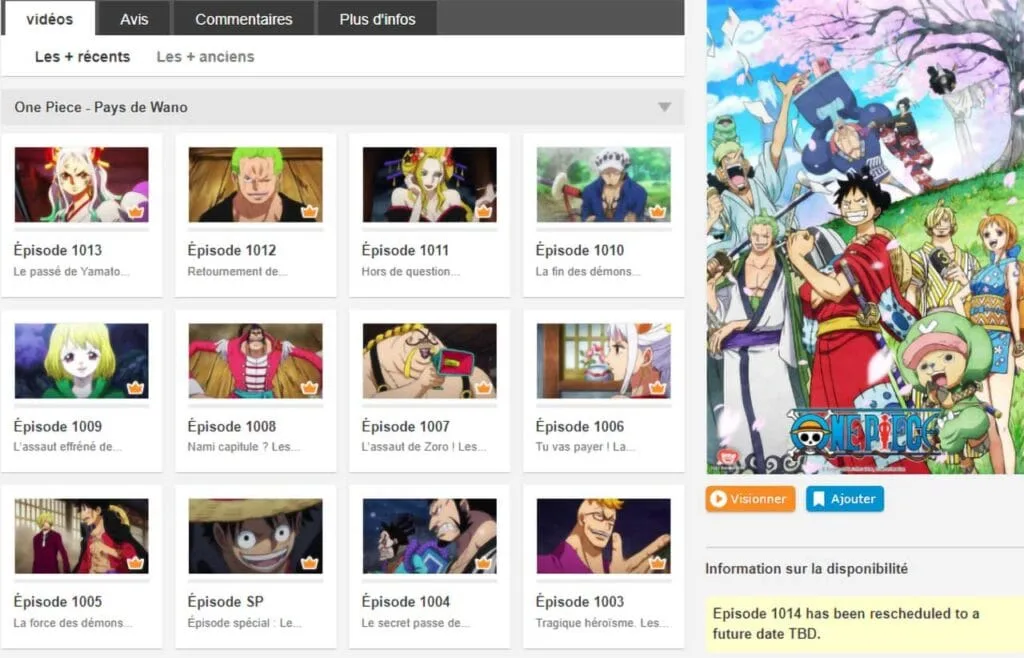The image size is (1024, 658).
Task: Click 'Retournement de...' description
Action: 237,272
